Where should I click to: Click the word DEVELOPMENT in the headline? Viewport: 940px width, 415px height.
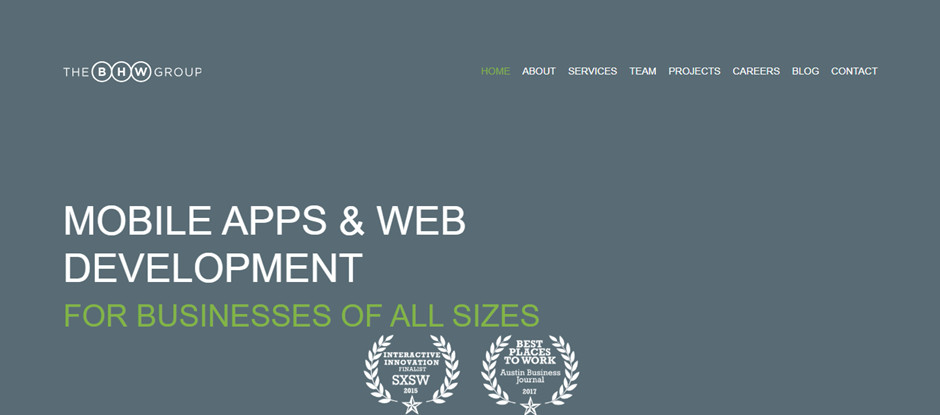tap(213, 268)
